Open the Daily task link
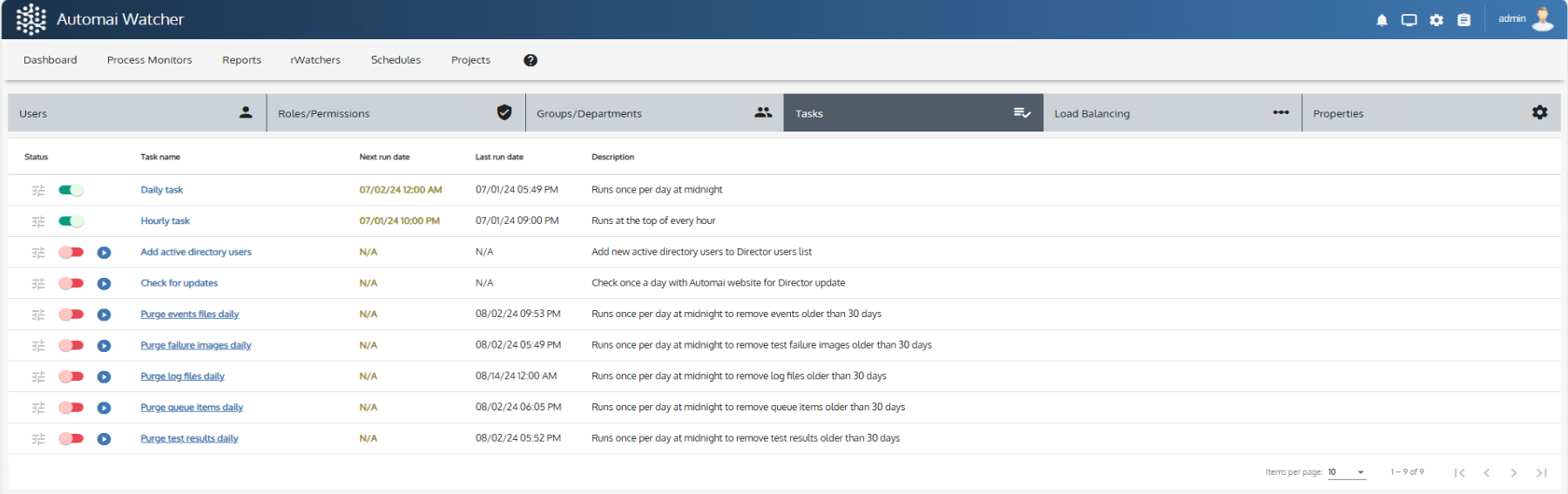 (162, 190)
